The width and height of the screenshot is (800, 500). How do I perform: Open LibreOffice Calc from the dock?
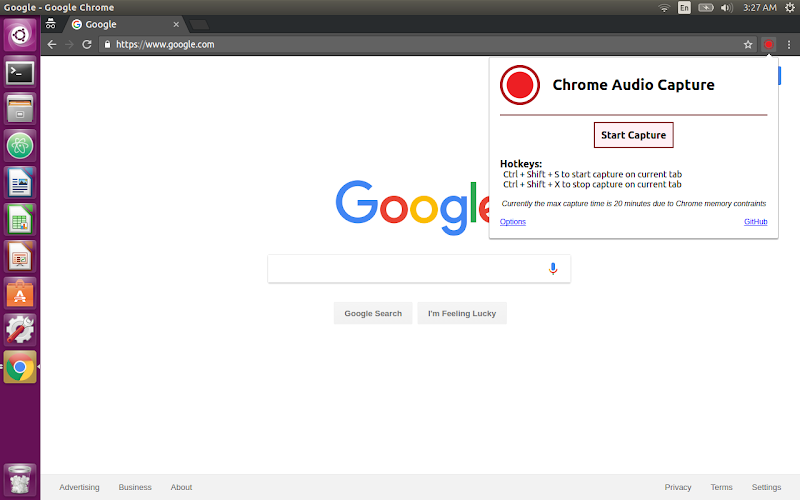20,220
